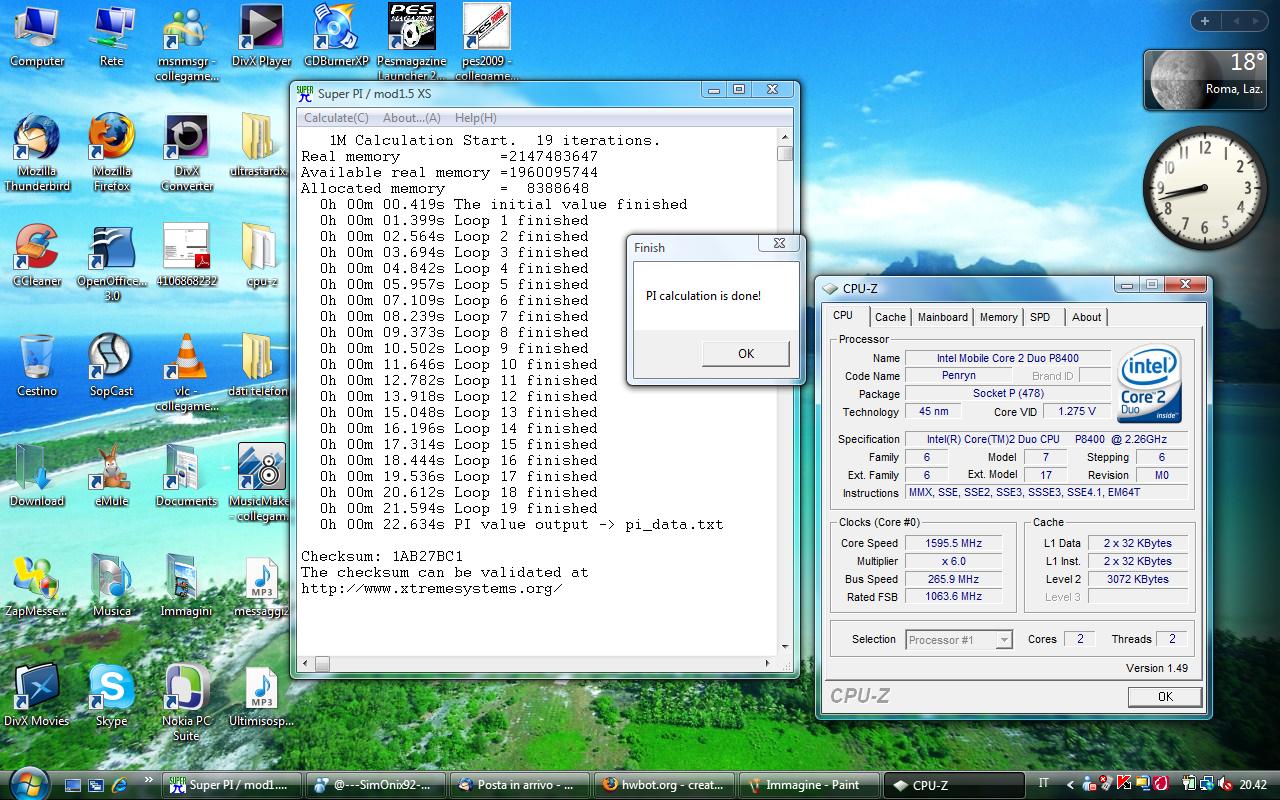Click the taskbar clock showing 20.42
This screenshot has width=1280, height=800.
[1253, 785]
